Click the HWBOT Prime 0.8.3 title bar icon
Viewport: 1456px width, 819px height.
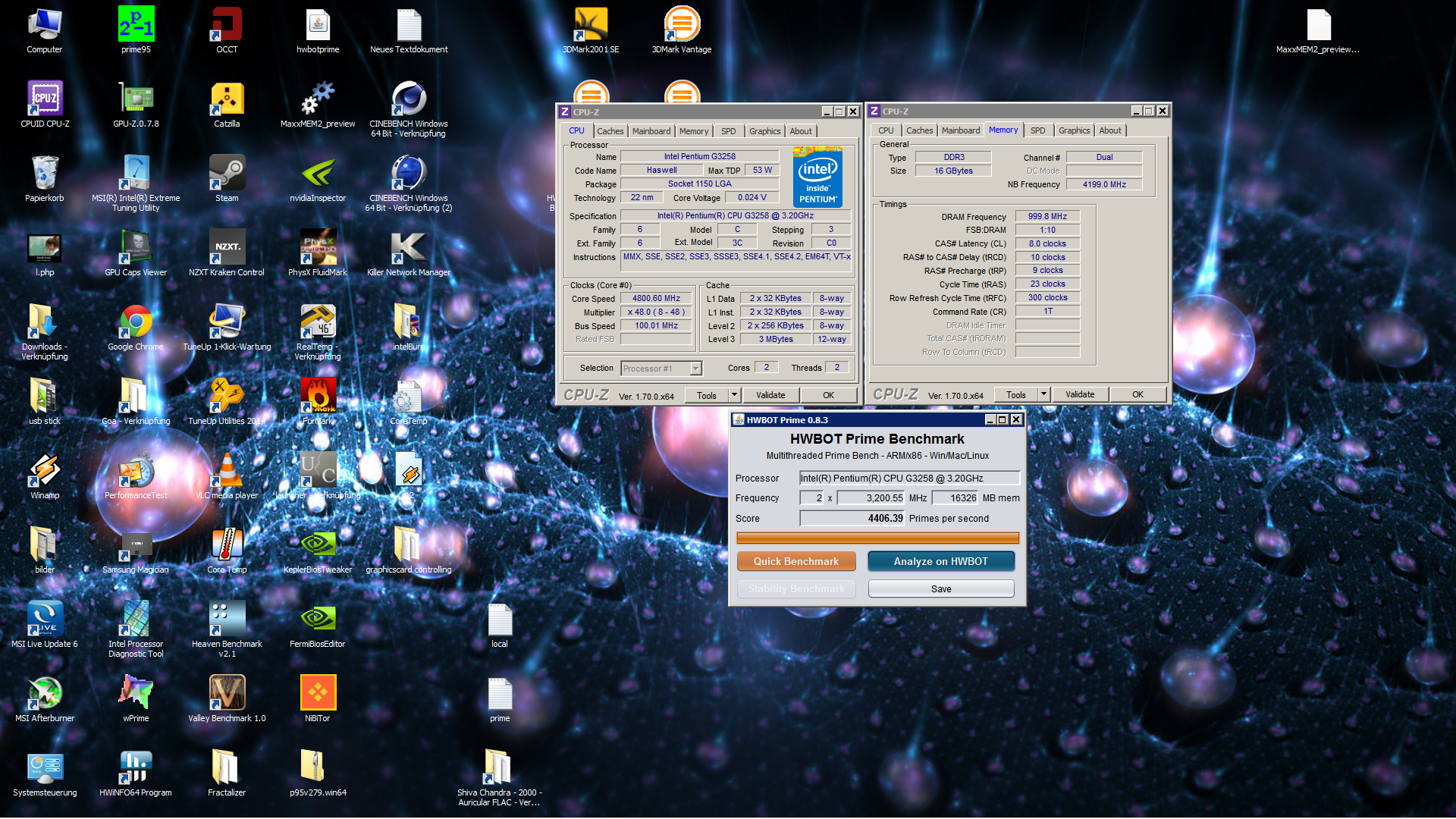click(x=739, y=419)
